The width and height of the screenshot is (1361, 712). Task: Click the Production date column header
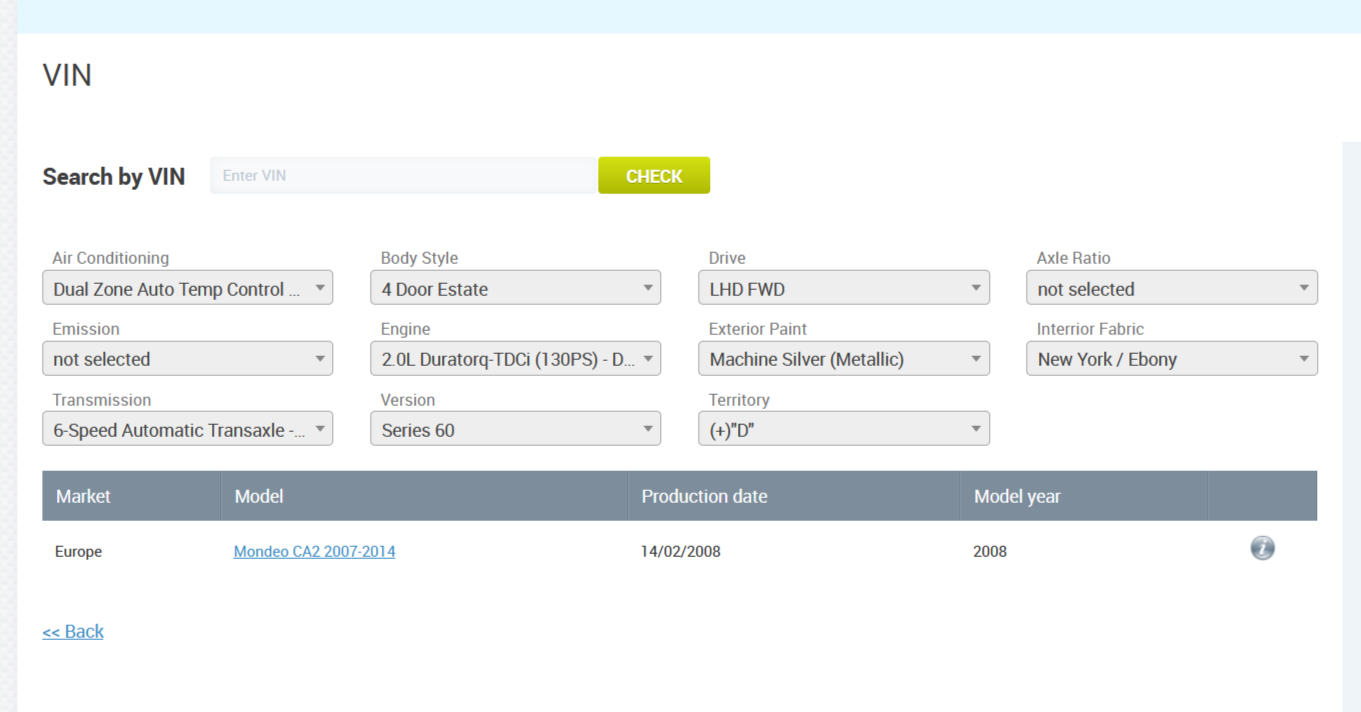click(704, 496)
